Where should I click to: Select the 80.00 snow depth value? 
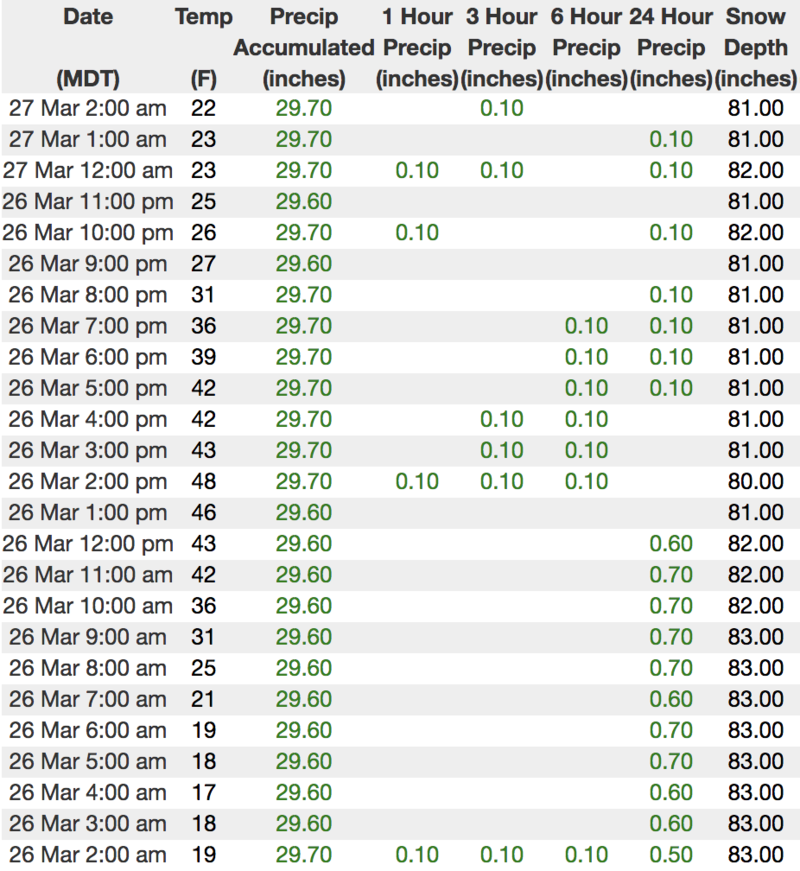(x=756, y=480)
